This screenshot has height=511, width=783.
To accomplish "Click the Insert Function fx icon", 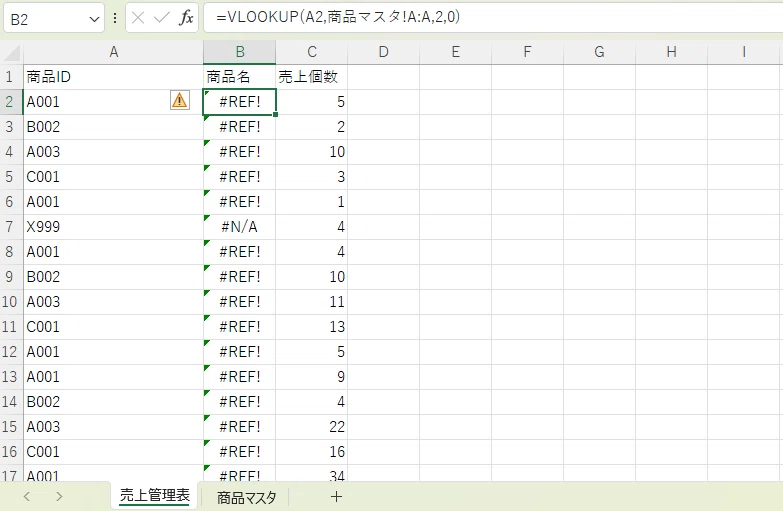I will coord(186,18).
